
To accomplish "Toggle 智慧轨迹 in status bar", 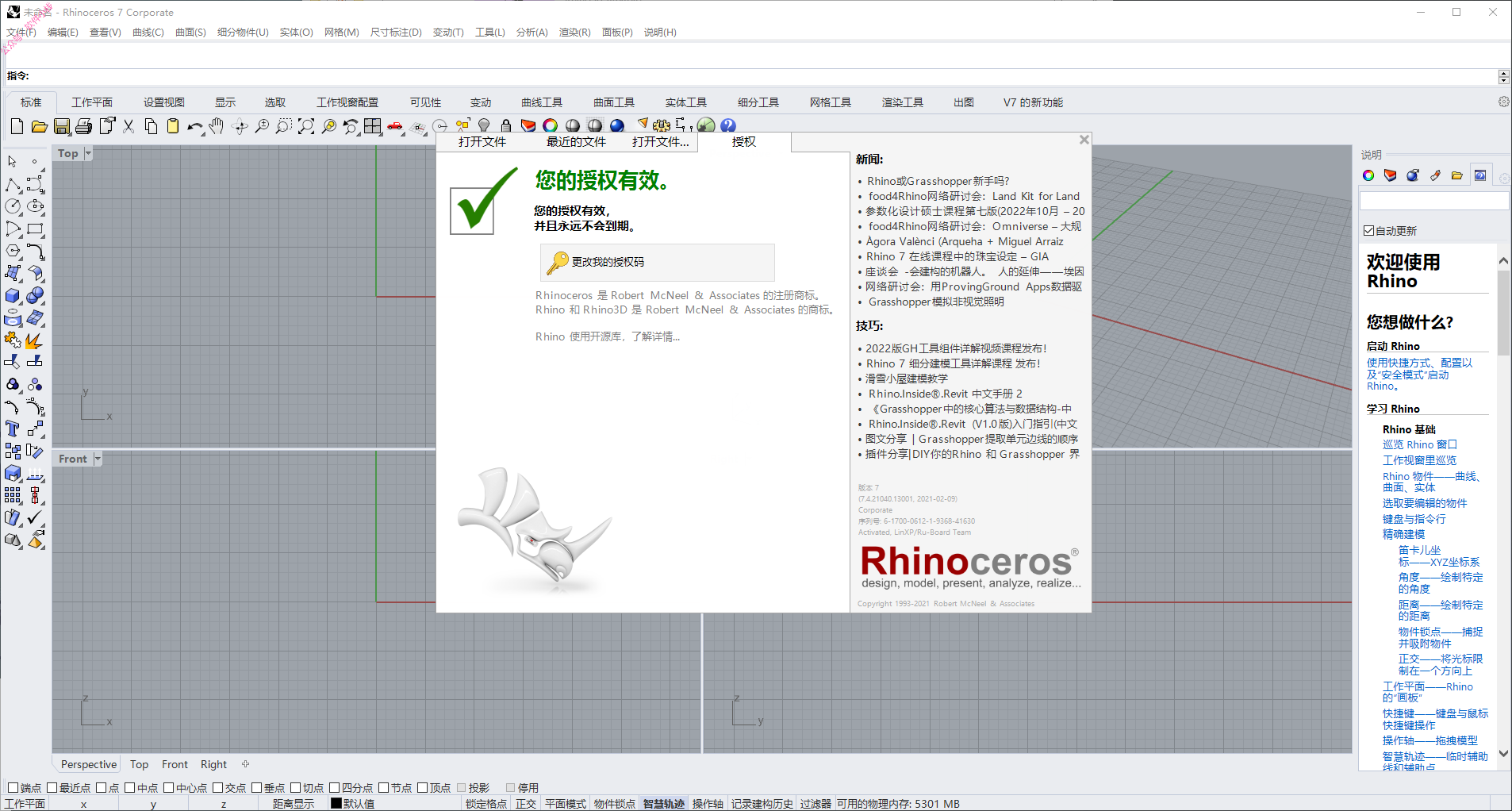I will 664,804.
